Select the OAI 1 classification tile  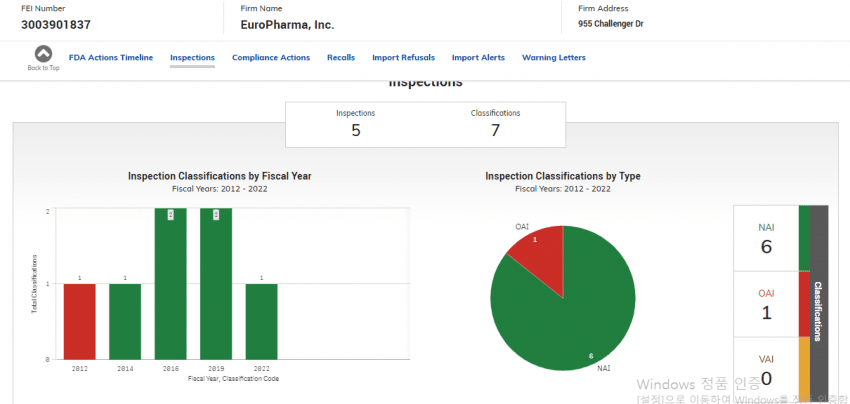tap(766, 304)
